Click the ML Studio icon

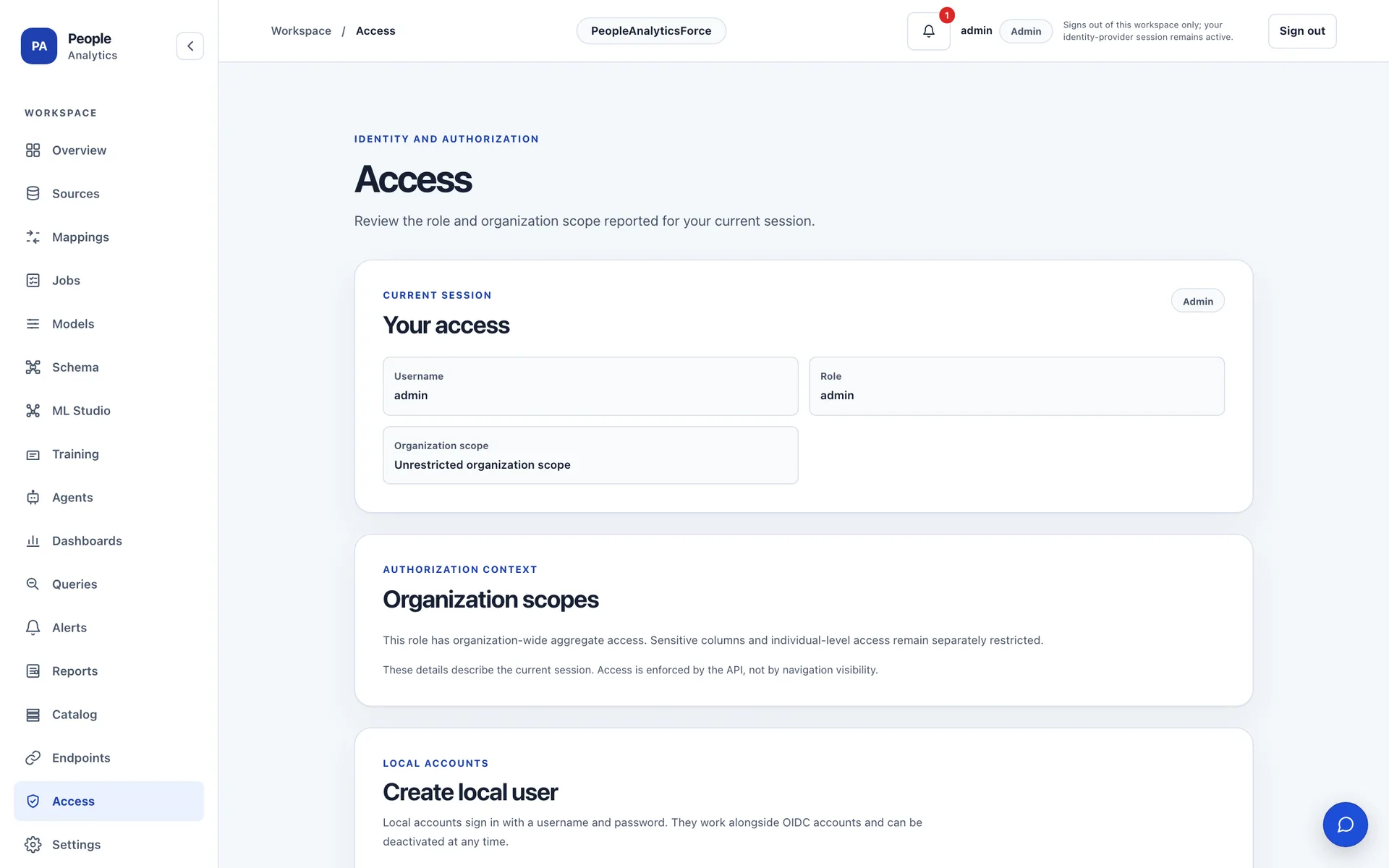click(x=33, y=410)
